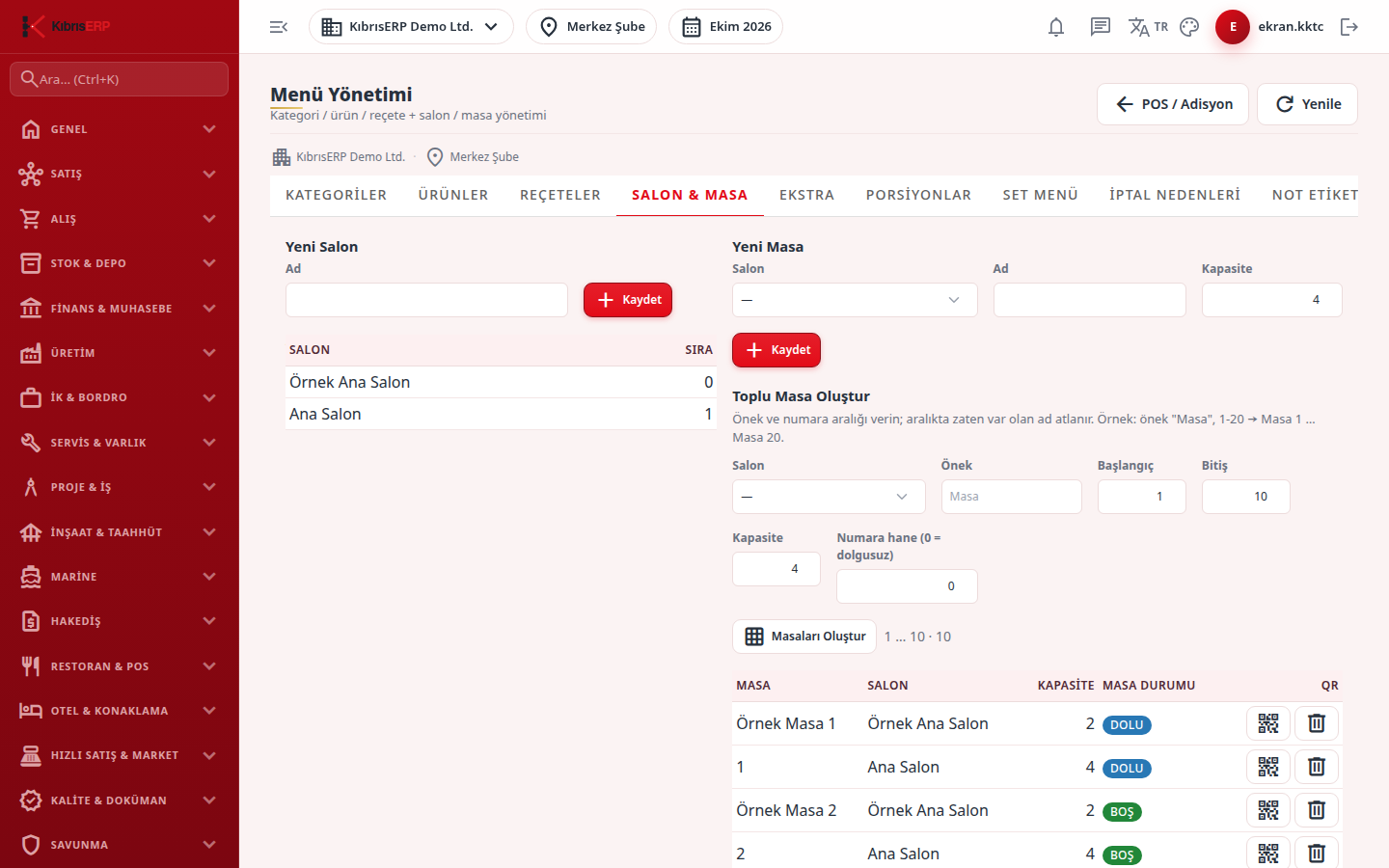This screenshot has height=868, width=1389.
Task: Click the KıbrısERP logo
Action: tap(66, 26)
